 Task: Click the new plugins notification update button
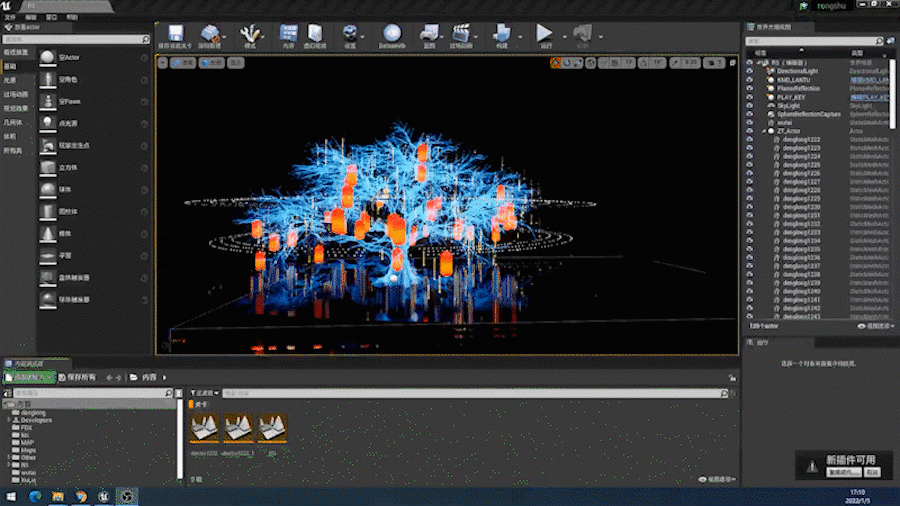pos(844,472)
